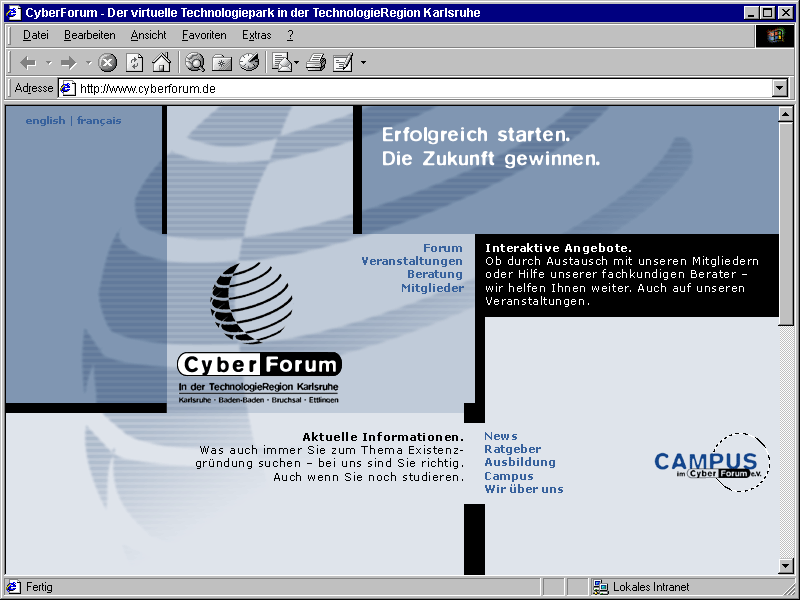Open the Veranstaltungen link
Screen dimensions: 800x600
coord(412,261)
